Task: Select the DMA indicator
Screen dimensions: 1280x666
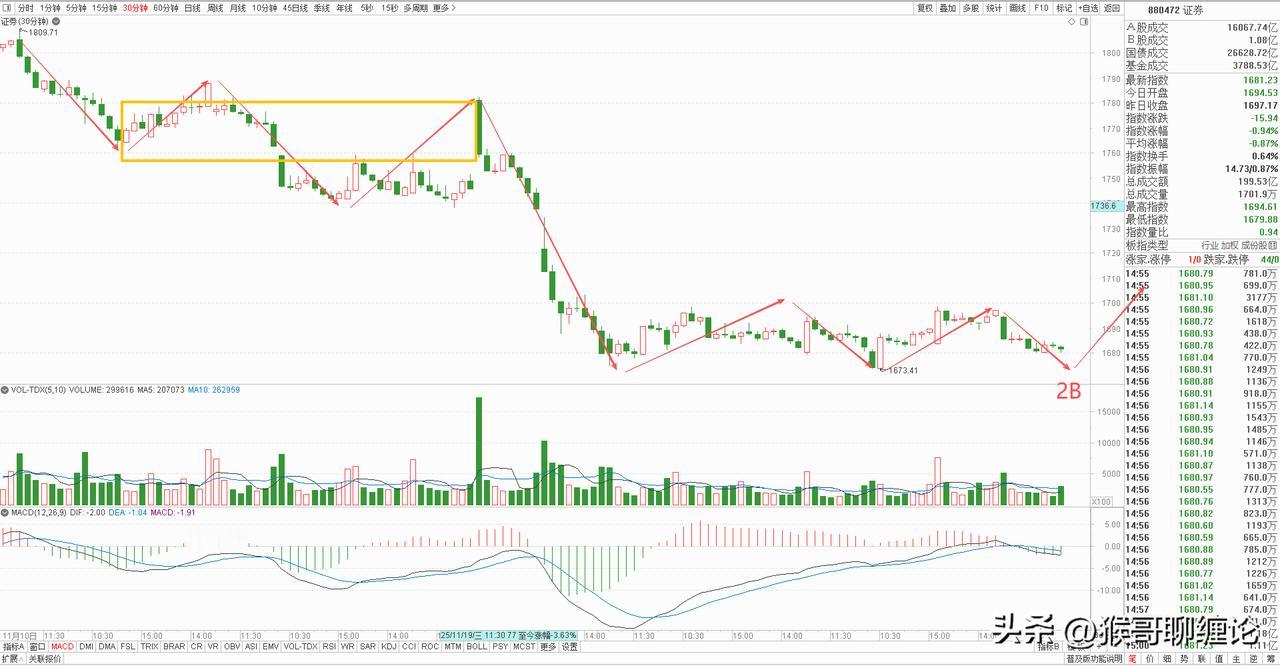Action: [107, 646]
